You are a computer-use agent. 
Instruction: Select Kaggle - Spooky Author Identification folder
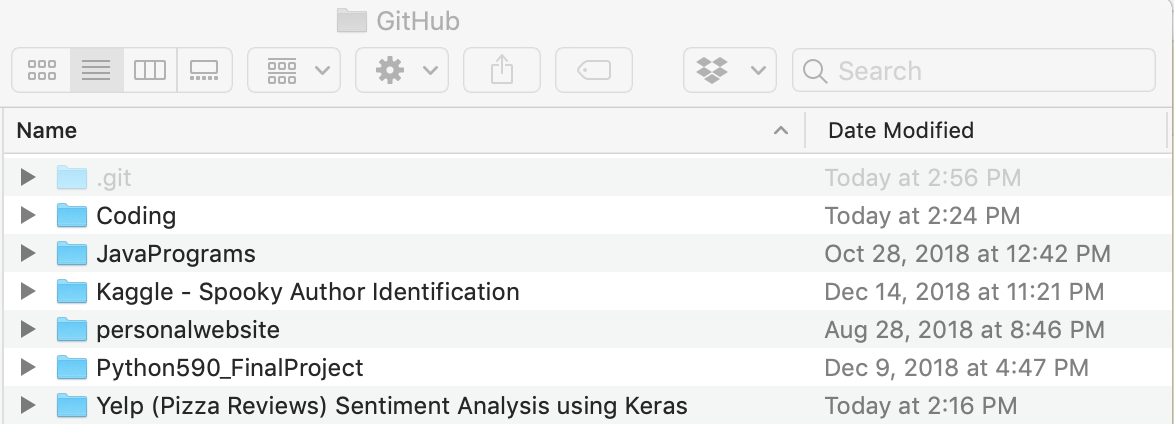(307, 292)
